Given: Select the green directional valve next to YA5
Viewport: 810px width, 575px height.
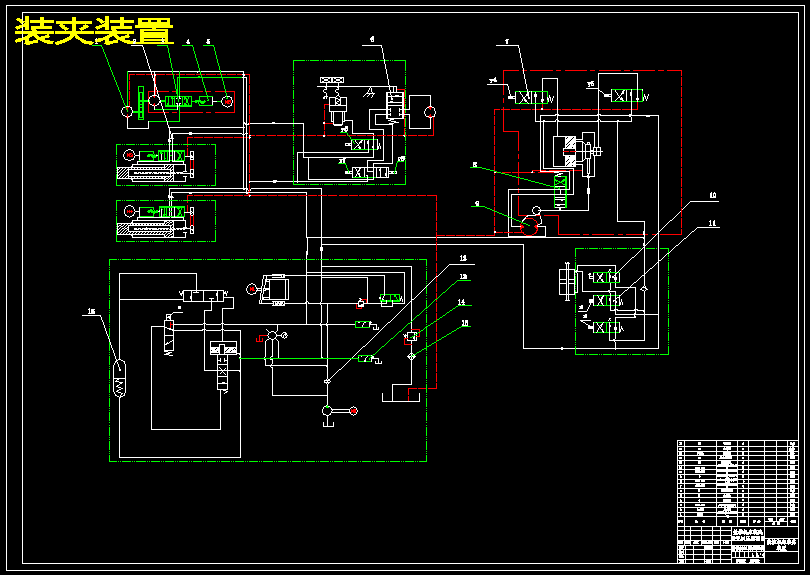Looking at the screenshot, I should [x=627, y=96].
